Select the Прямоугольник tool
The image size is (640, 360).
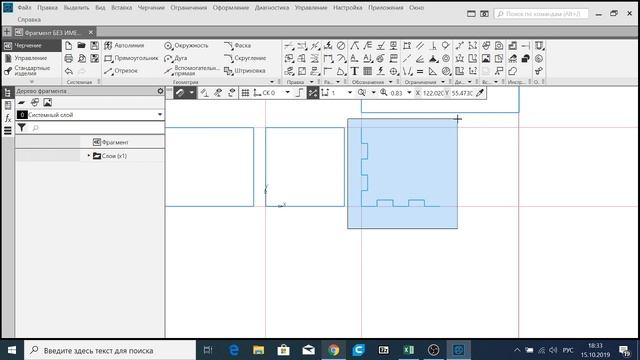click(131, 58)
